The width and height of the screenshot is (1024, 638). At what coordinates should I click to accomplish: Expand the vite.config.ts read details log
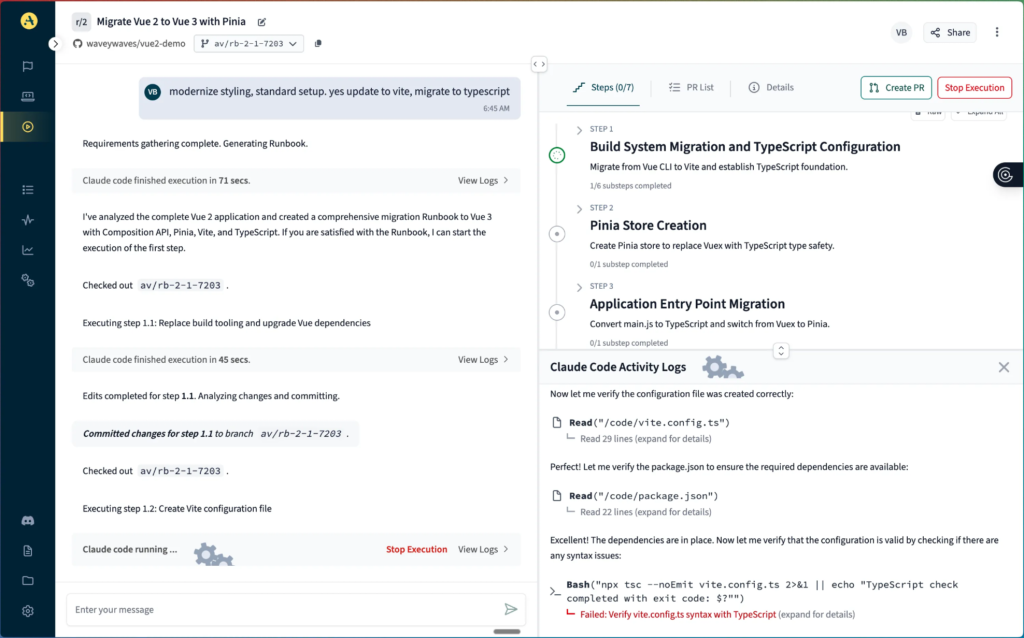[644, 437]
